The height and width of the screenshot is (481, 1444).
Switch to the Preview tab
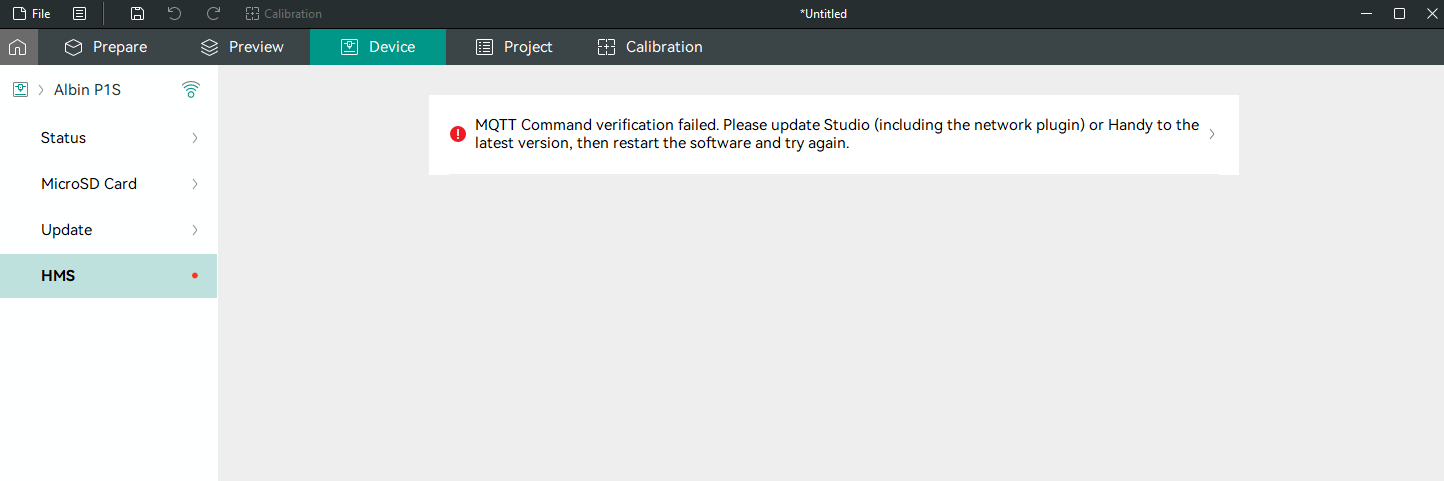[x=242, y=47]
